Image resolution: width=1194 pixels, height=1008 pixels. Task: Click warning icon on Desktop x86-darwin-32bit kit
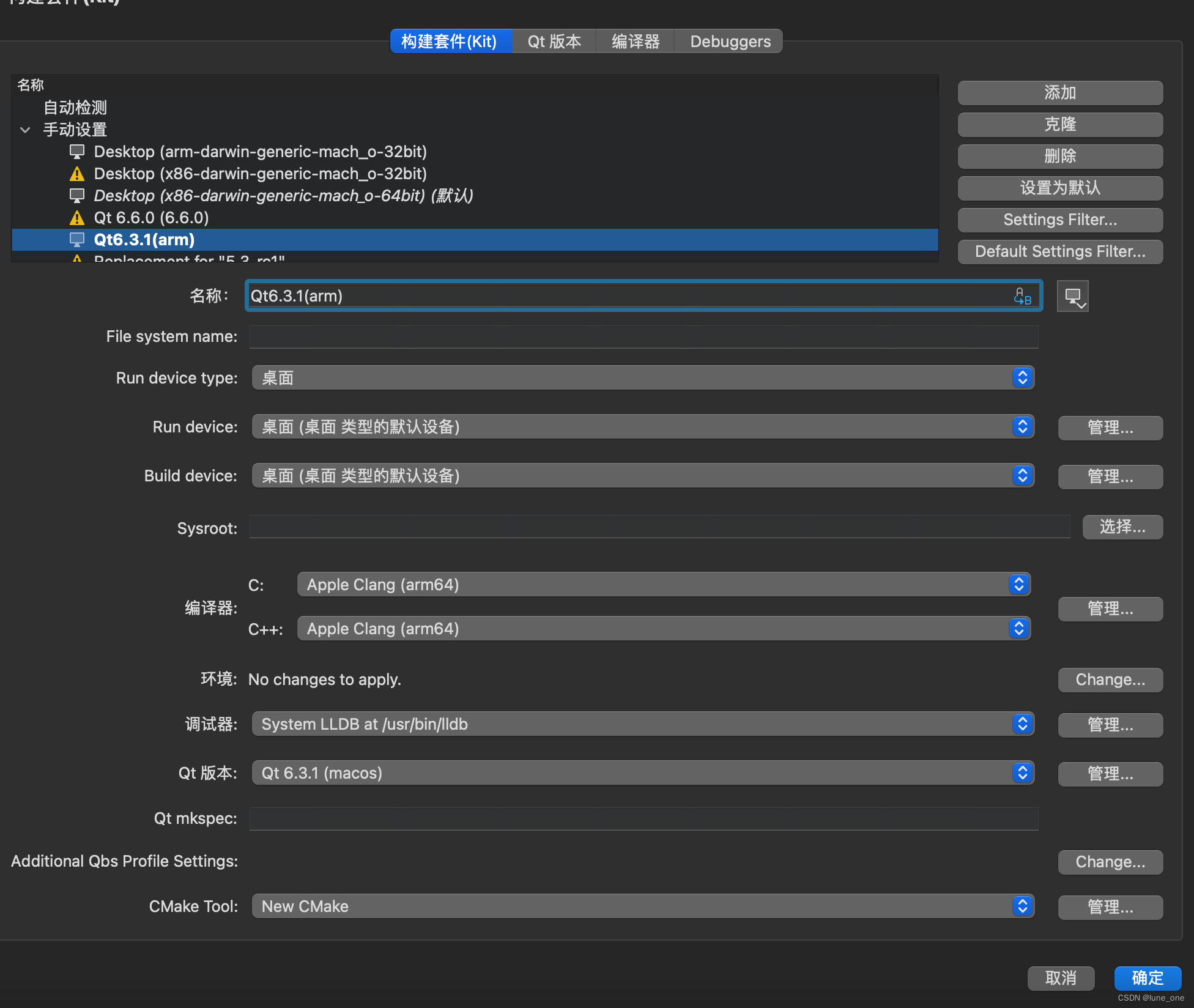pos(77,174)
